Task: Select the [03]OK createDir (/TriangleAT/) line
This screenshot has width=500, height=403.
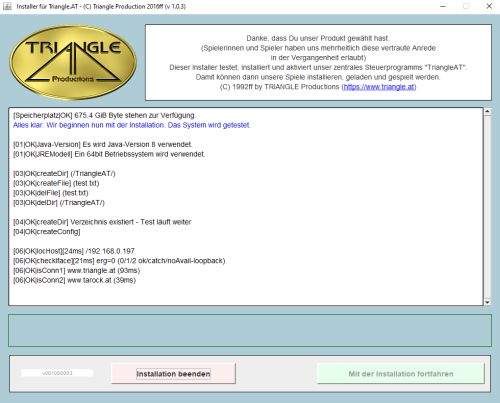Action: coord(64,173)
